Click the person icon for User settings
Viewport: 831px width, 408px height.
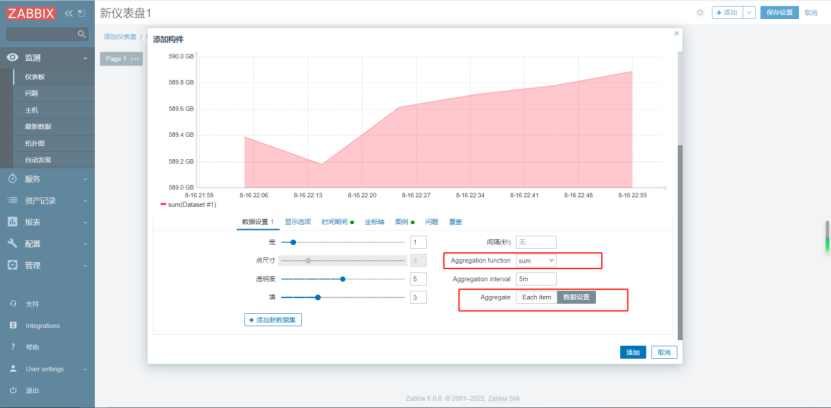[13, 369]
